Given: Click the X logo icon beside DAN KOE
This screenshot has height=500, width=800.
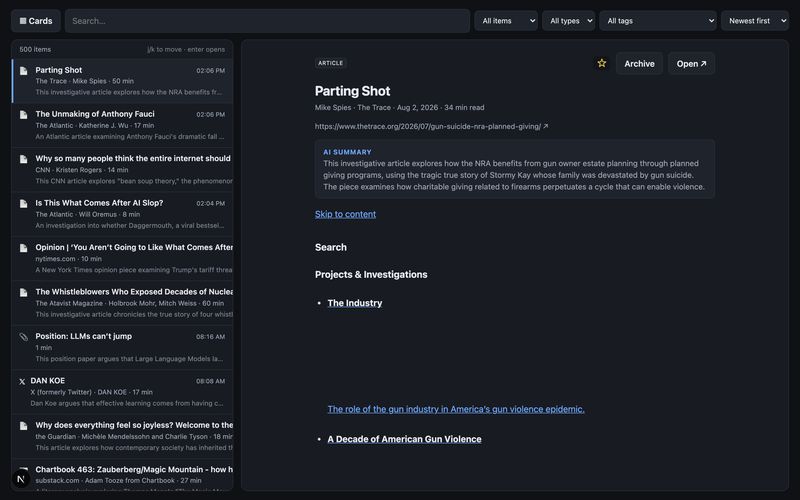Looking at the screenshot, I should tap(22, 381).
